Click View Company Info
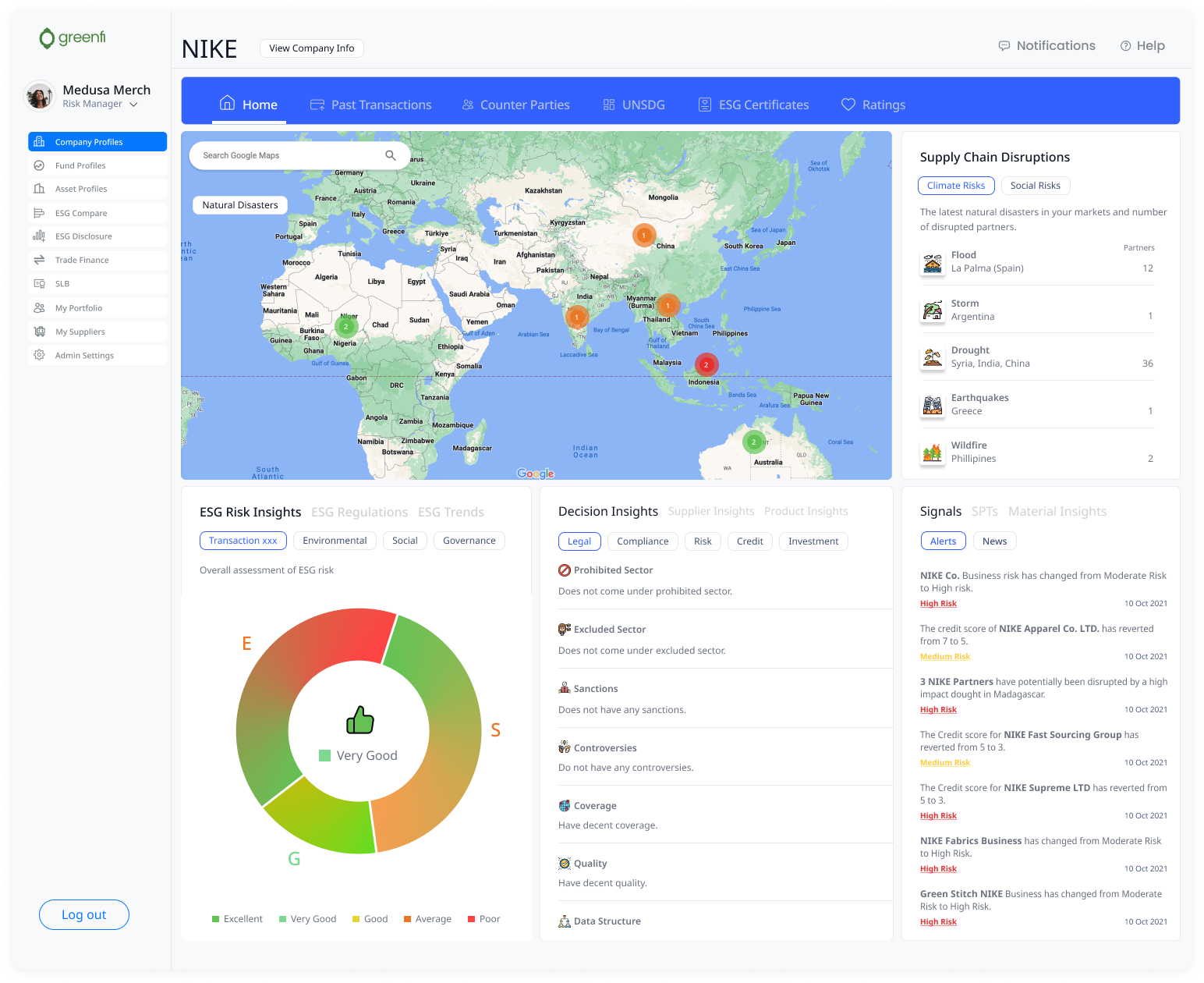 click(311, 48)
